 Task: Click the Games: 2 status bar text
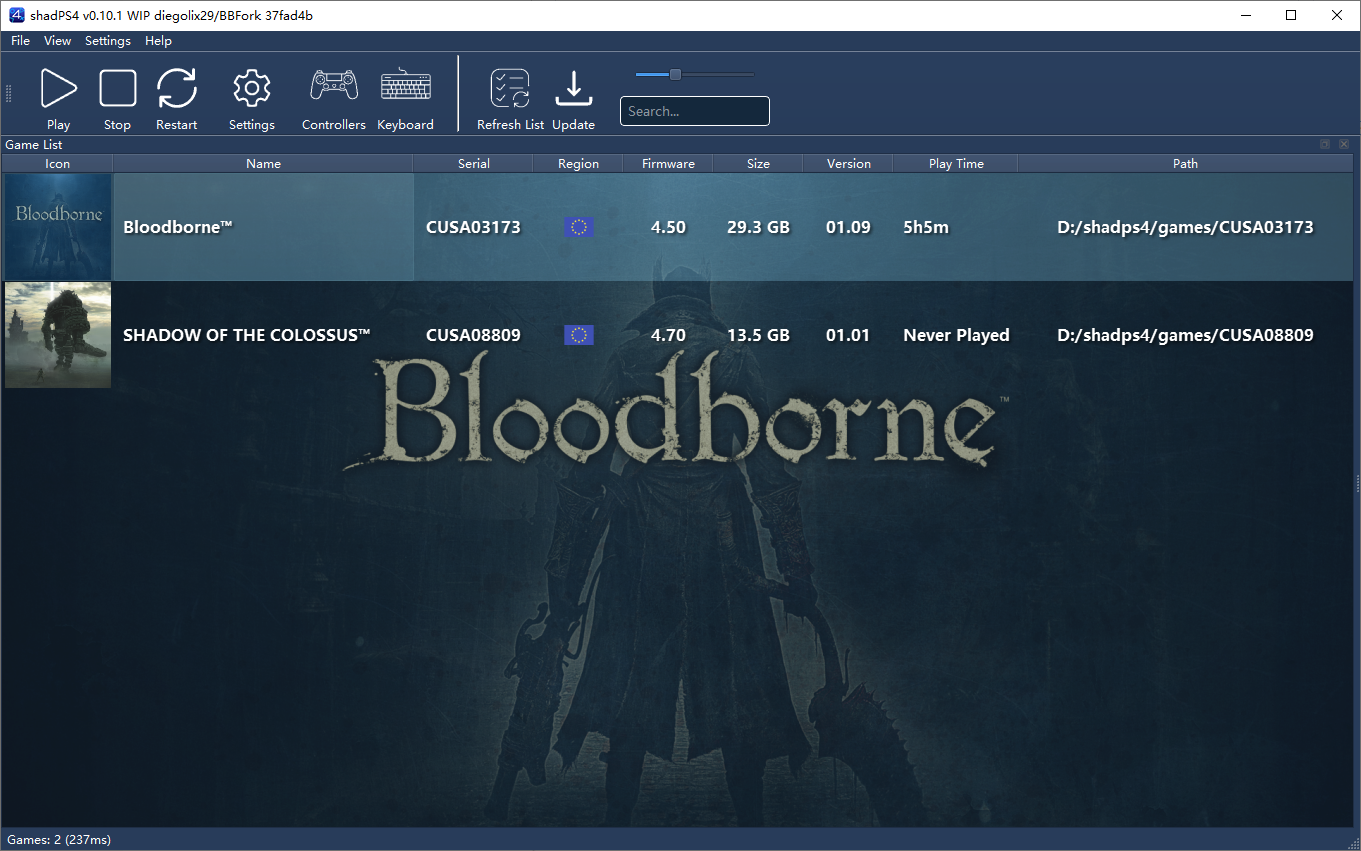pyautogui.click(x=59, y=839)
